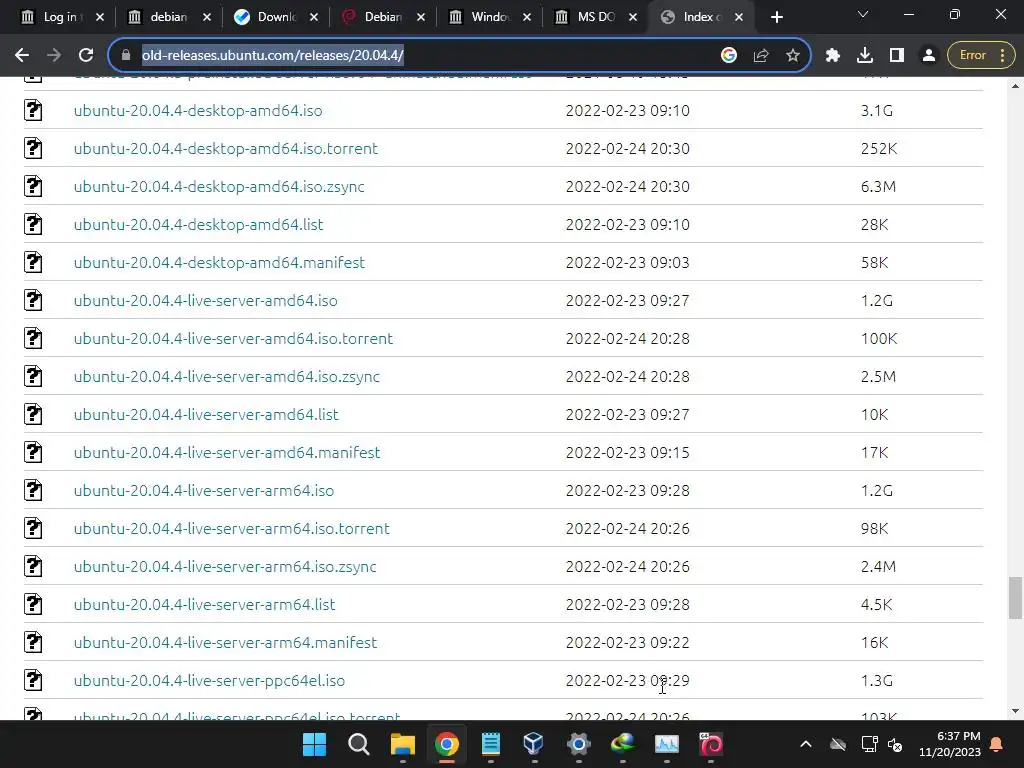Share this page via share icon
1024x768 pixels.
761,56
